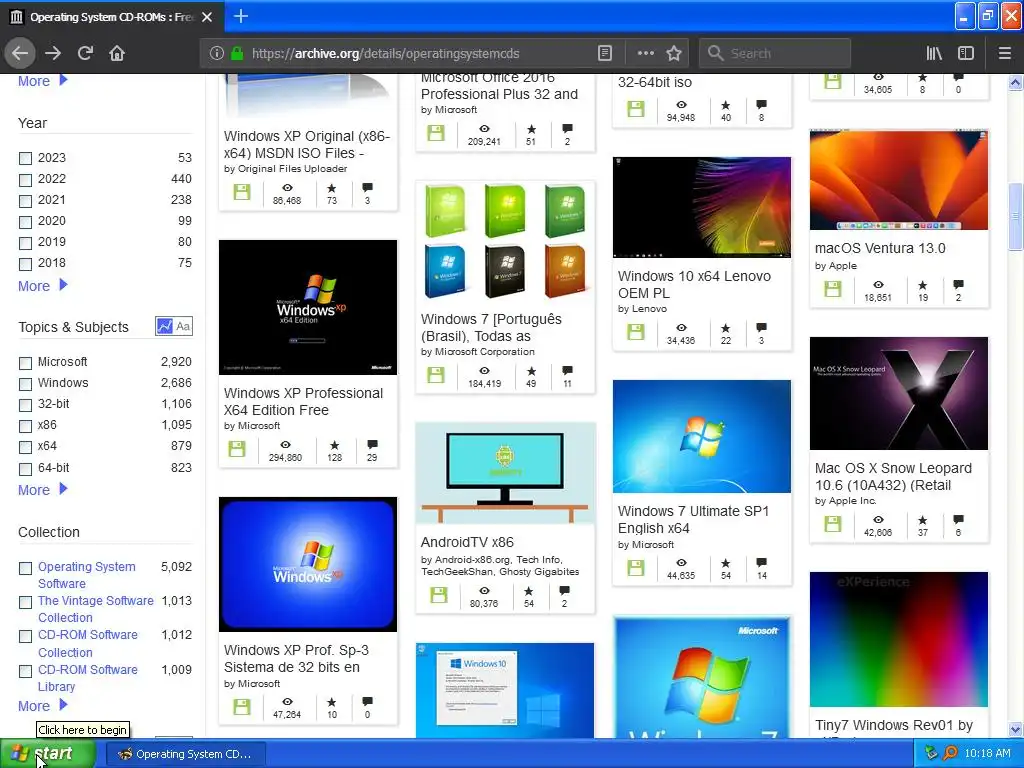Open the page actions three-dot menu
The height and width of the screenshot is (768, 1024).
(645, 54)
